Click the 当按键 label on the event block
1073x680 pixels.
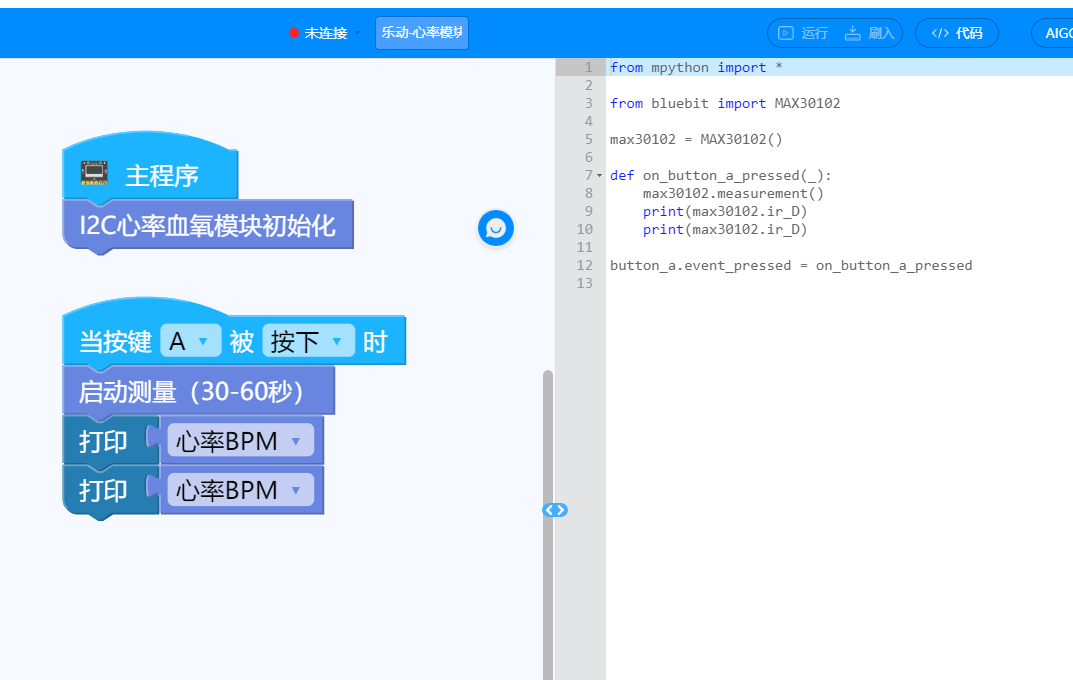pyautogui.click(x=115, y=341)
